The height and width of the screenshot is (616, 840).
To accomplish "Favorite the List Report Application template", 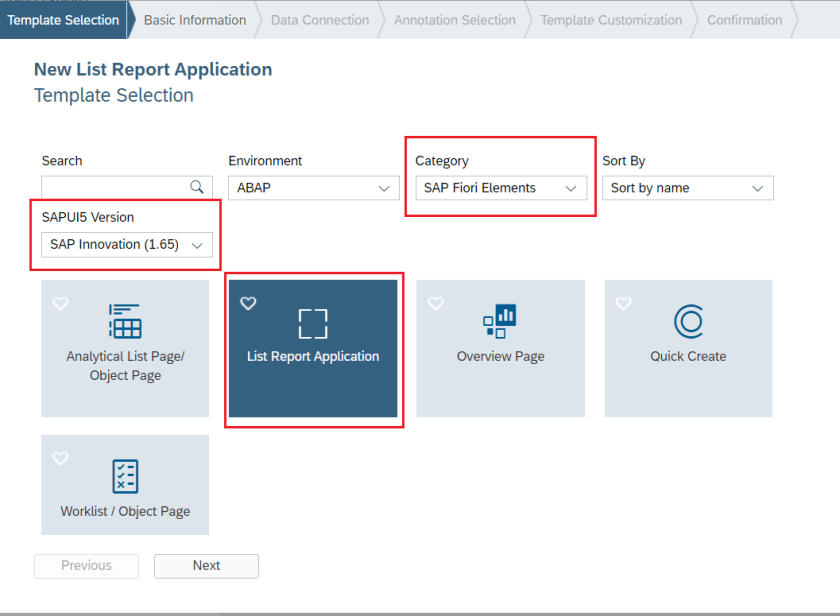I will pos(248,303).
